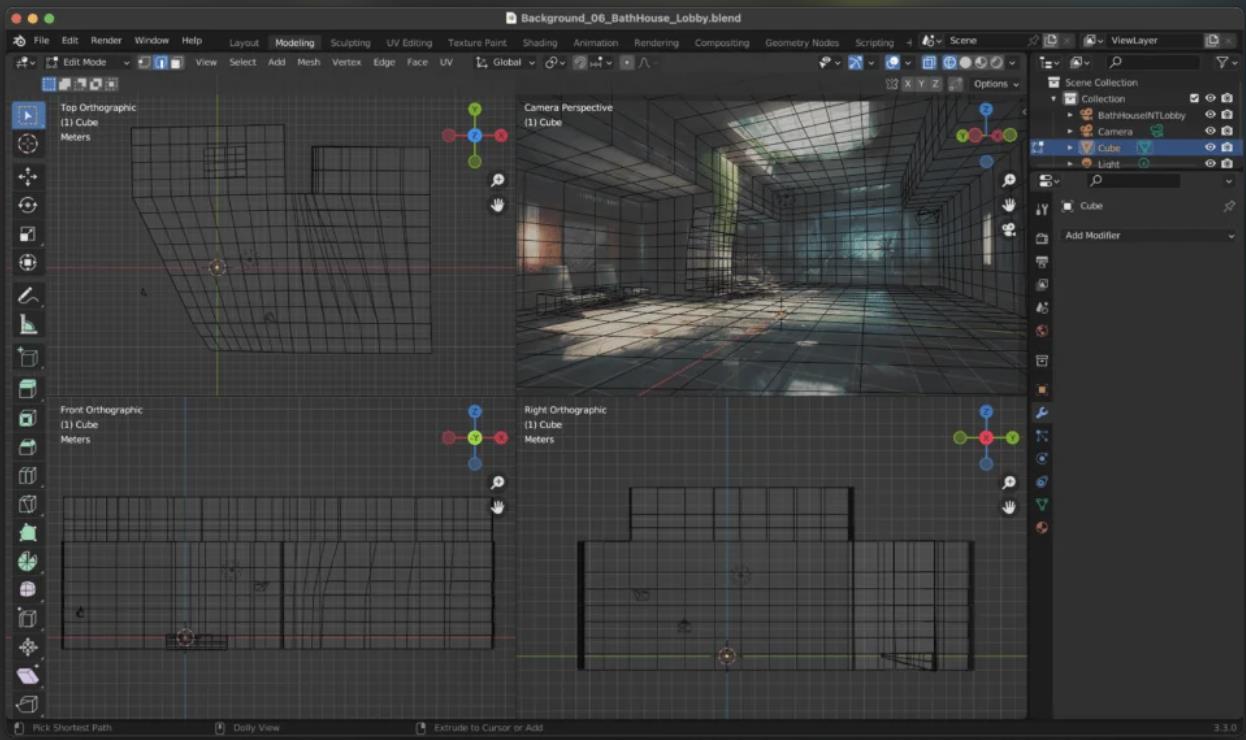
Task: Hide the BathHouseINTLobby object with eye icon
Action: tap(1210, 115)
